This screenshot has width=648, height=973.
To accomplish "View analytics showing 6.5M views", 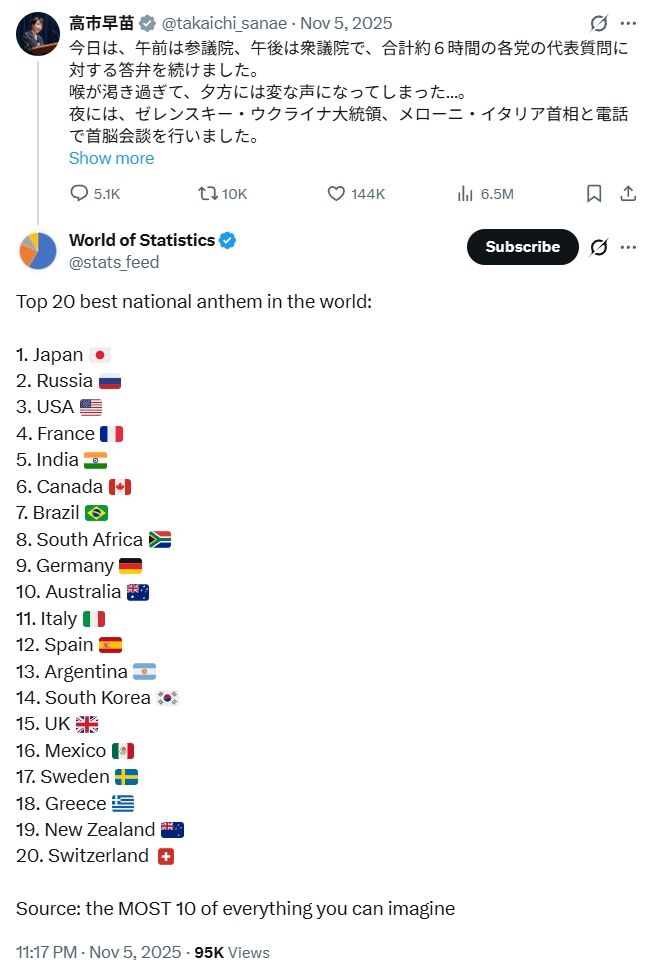I will 465,194.
